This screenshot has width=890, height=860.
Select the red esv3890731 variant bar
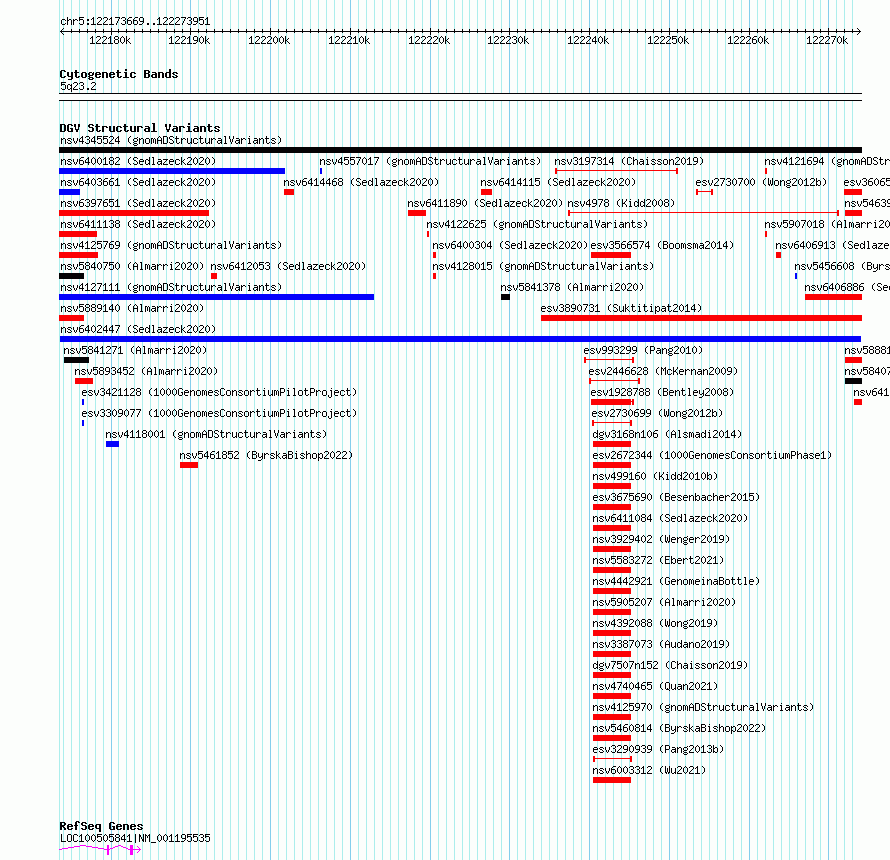click(702, 318)
